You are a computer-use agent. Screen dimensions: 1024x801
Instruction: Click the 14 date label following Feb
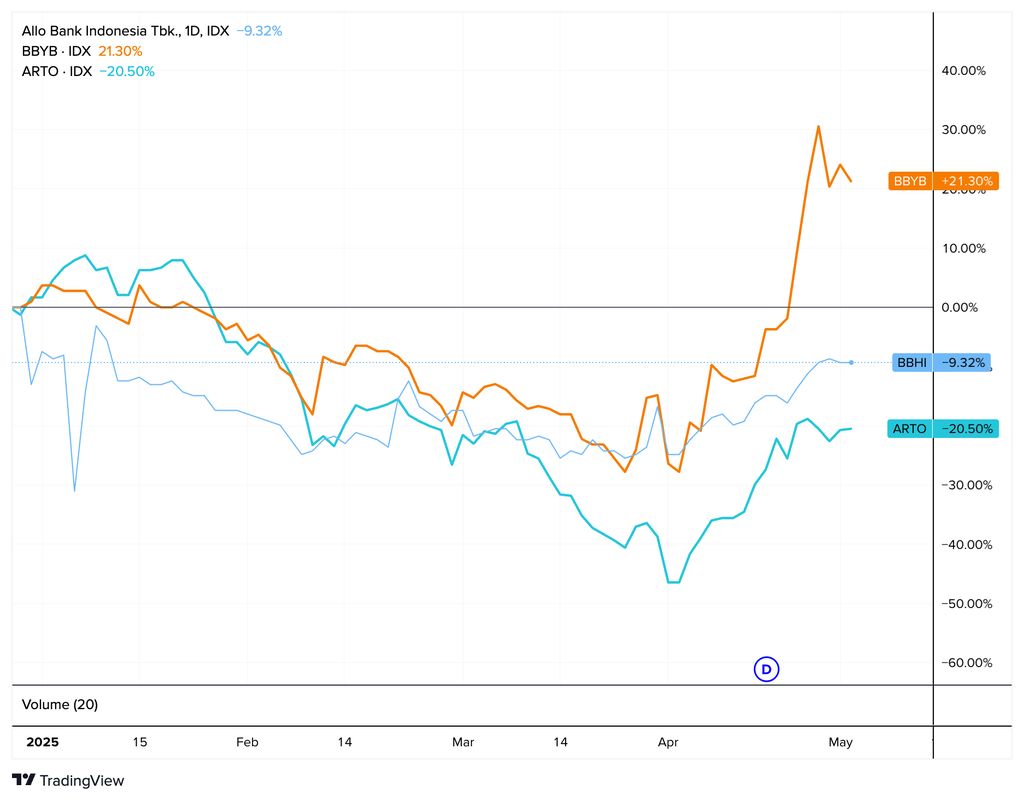(x=345, y=742)
